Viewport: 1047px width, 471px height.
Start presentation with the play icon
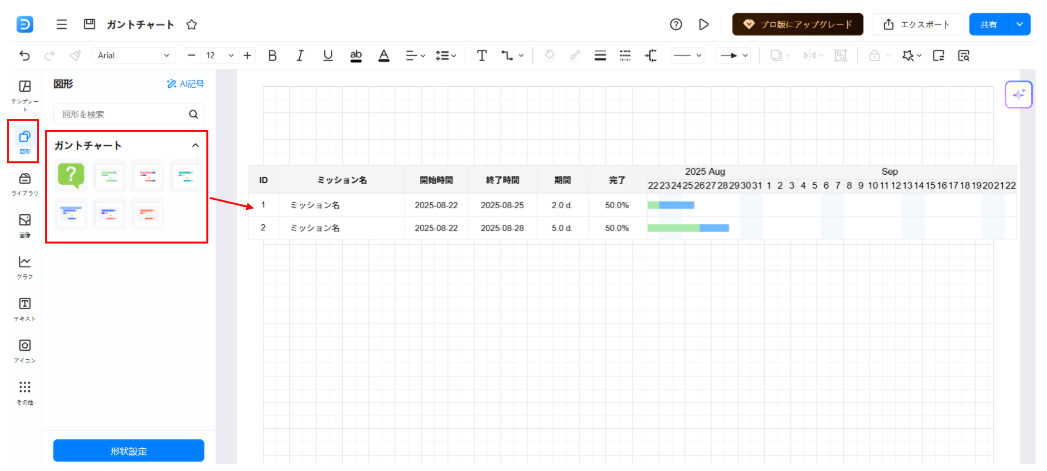click(x=704, y=25)
